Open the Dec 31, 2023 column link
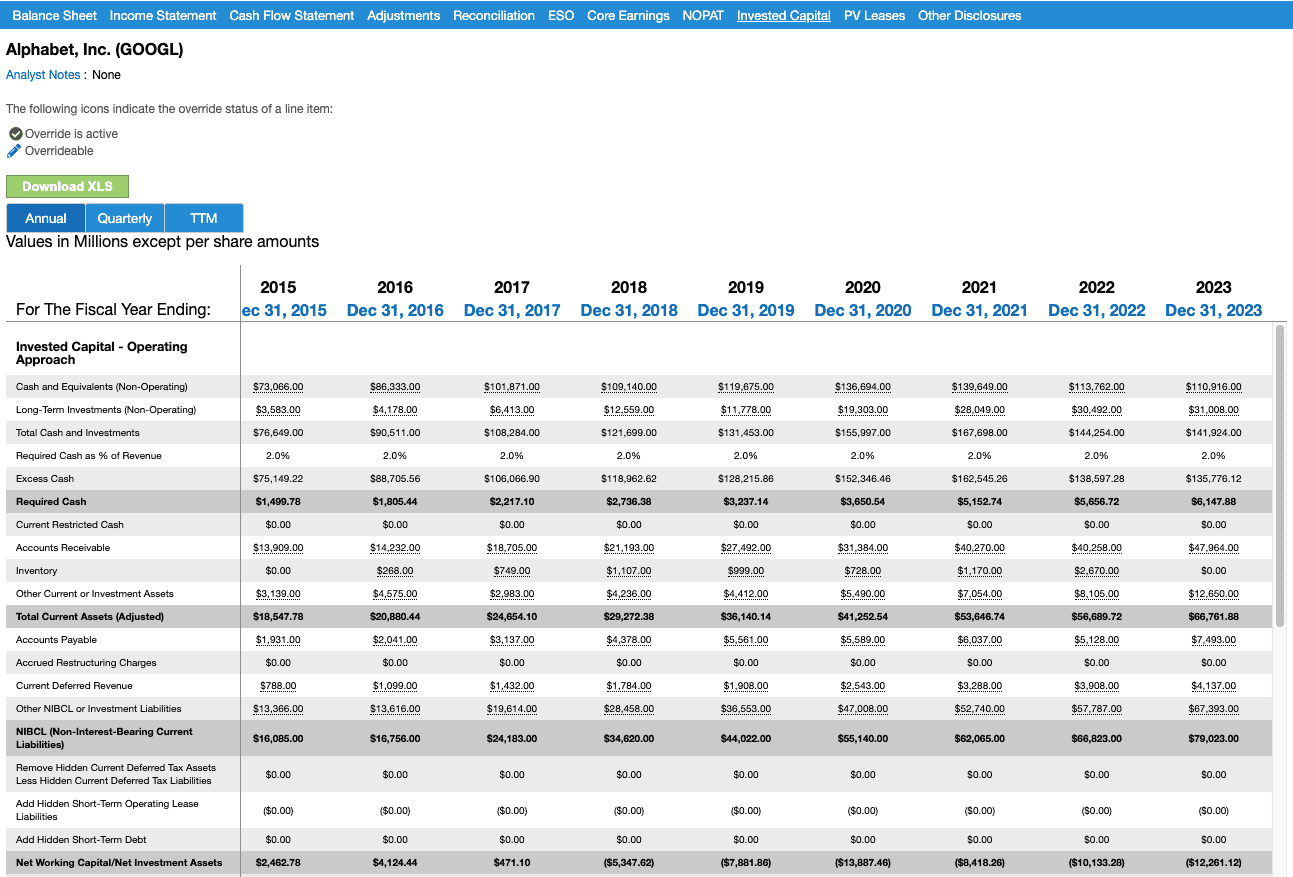 click(1214, 310)
